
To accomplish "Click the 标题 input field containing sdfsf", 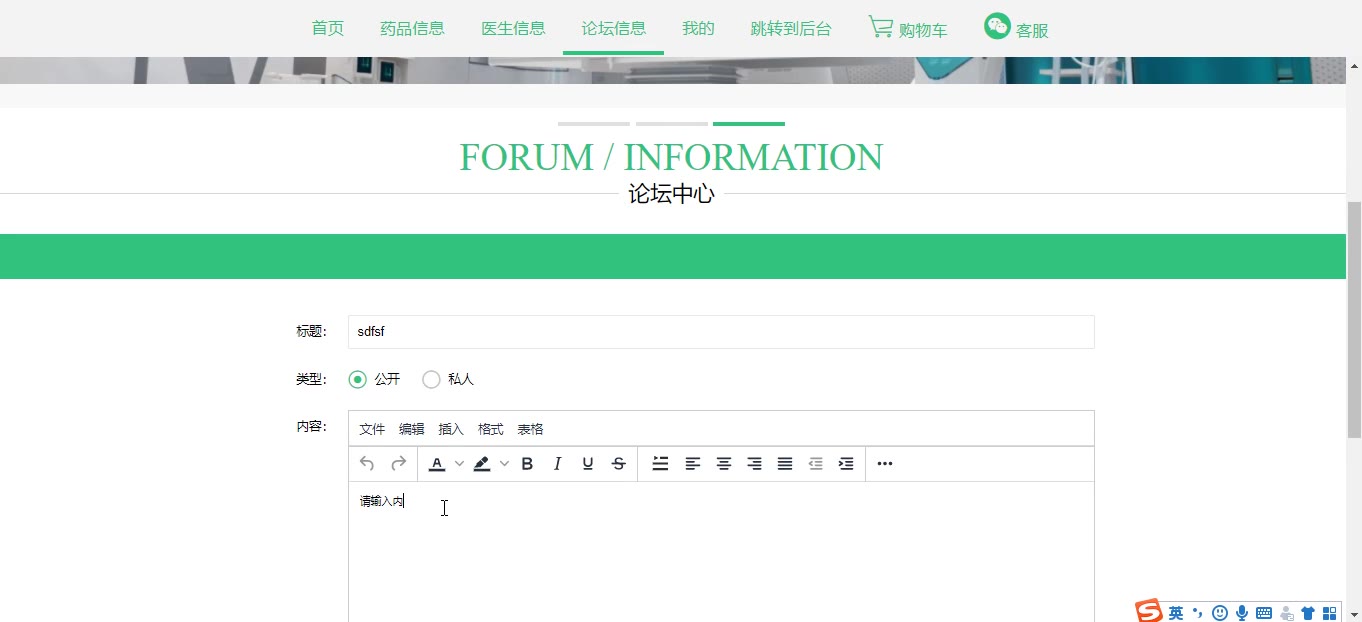I will [x=720, y=332].
